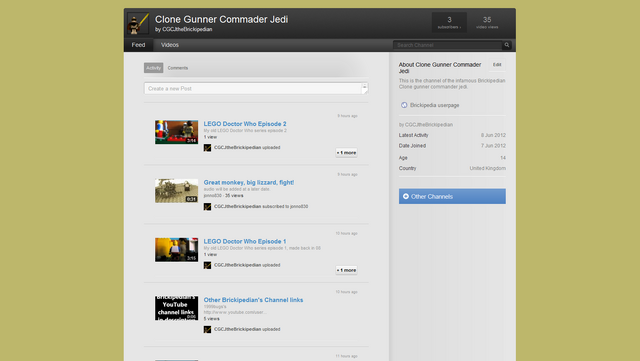
Task: Click the Search Channel input field
Action: 448,45
